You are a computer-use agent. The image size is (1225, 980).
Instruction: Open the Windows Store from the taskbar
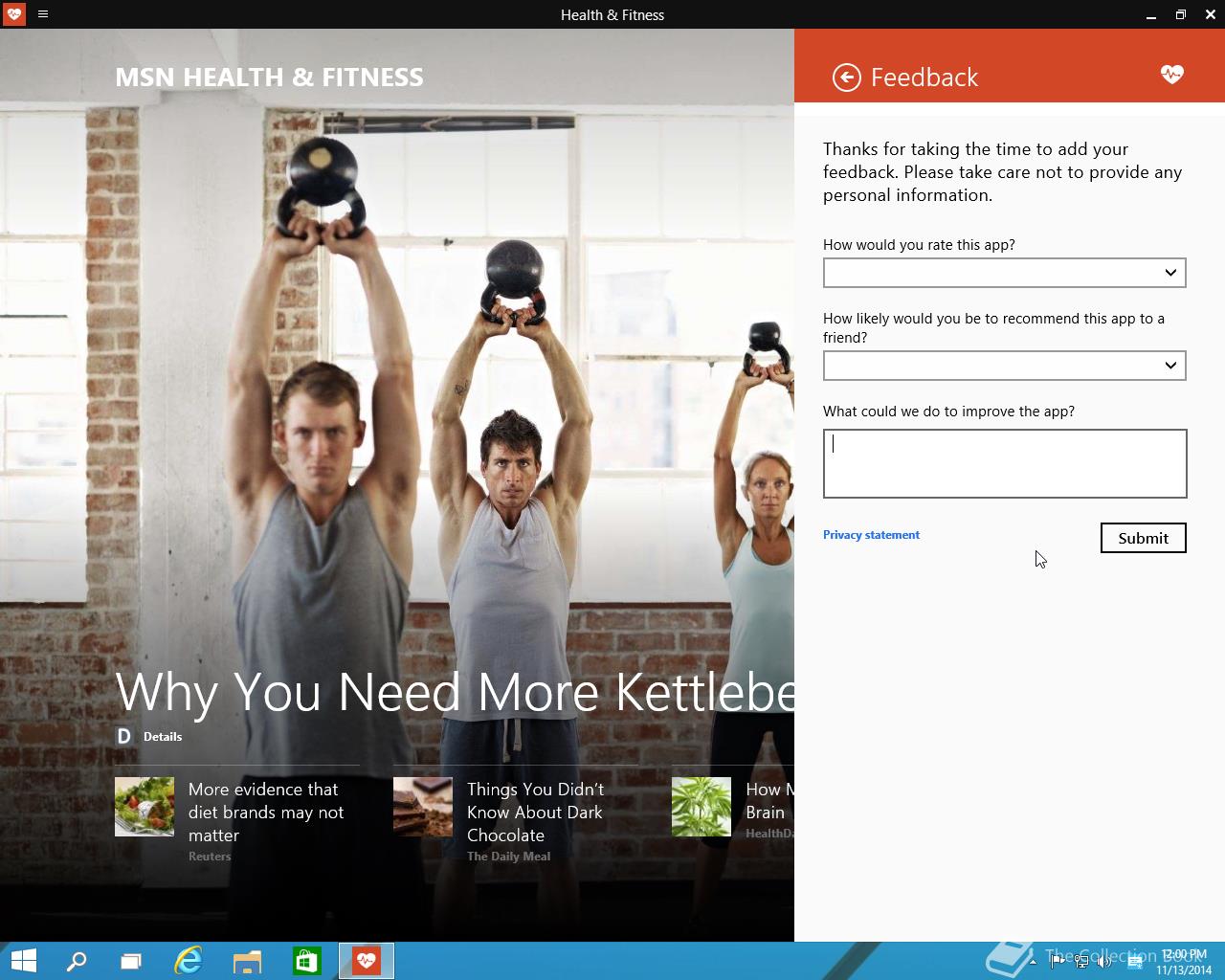tap(307, 961)
